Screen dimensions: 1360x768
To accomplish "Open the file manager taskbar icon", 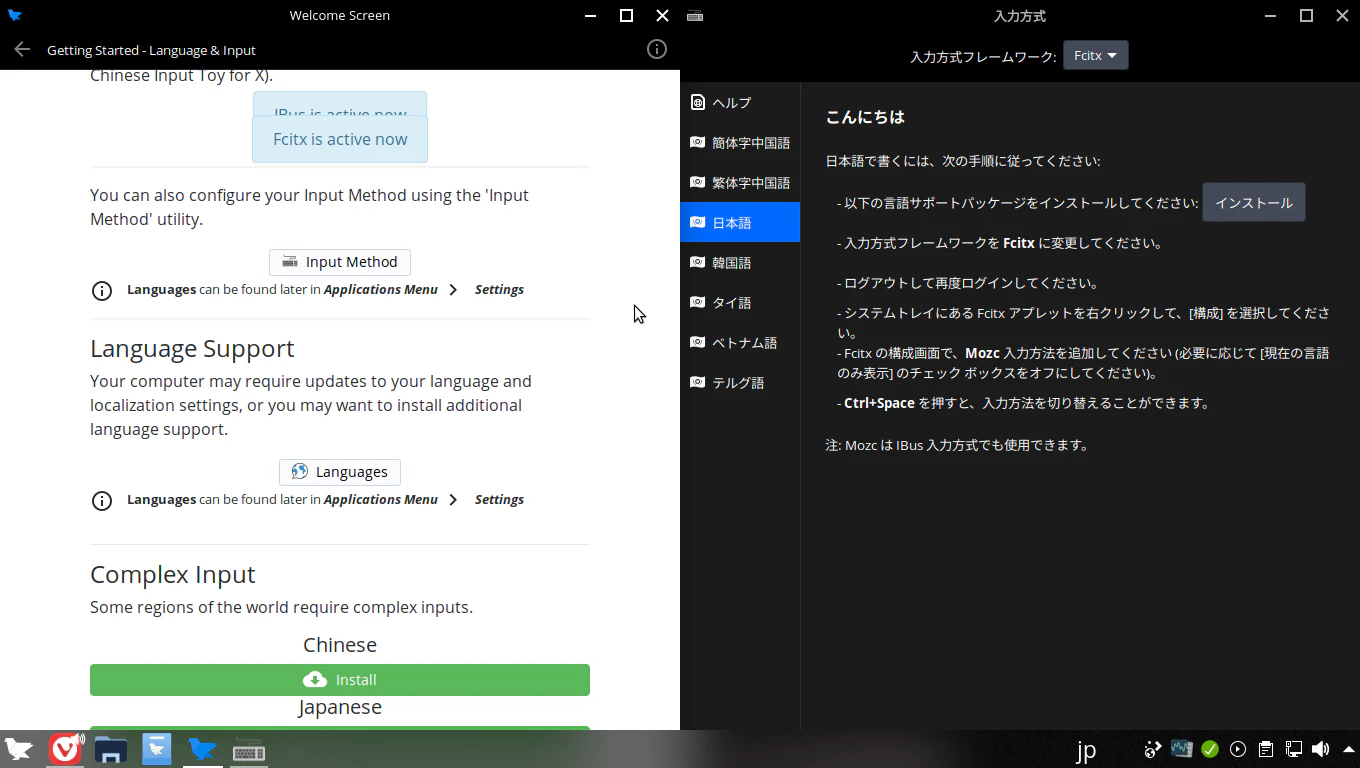I will click(x=111, y=749).
